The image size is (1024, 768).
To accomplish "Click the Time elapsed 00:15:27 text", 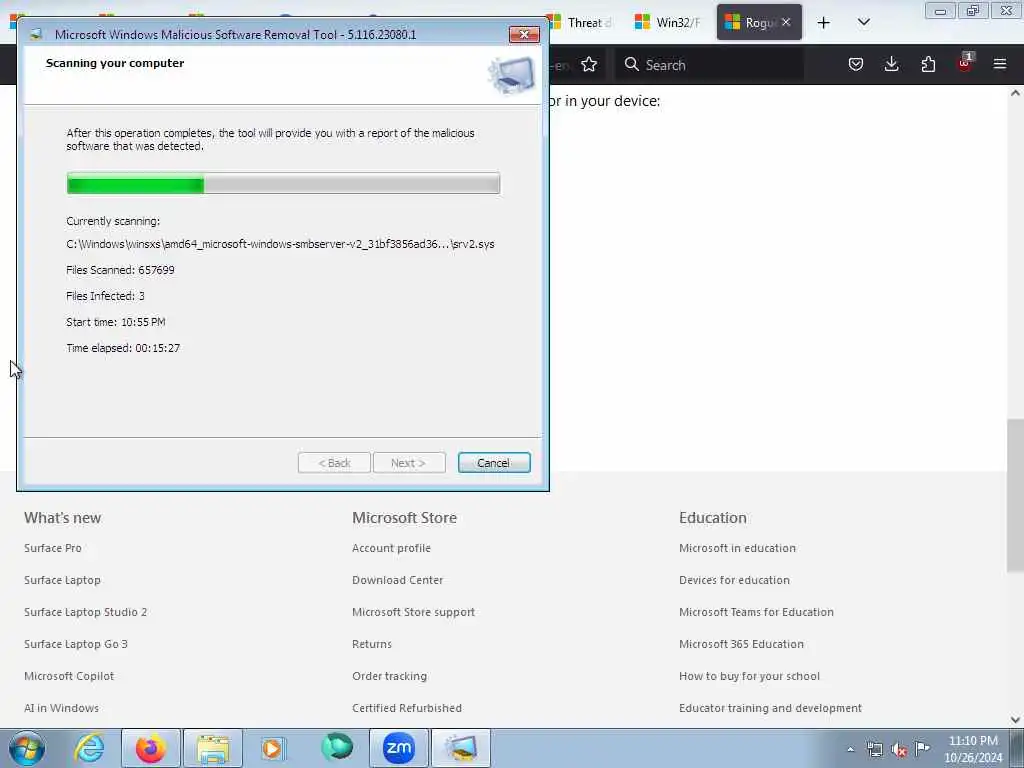I will 123,348.
